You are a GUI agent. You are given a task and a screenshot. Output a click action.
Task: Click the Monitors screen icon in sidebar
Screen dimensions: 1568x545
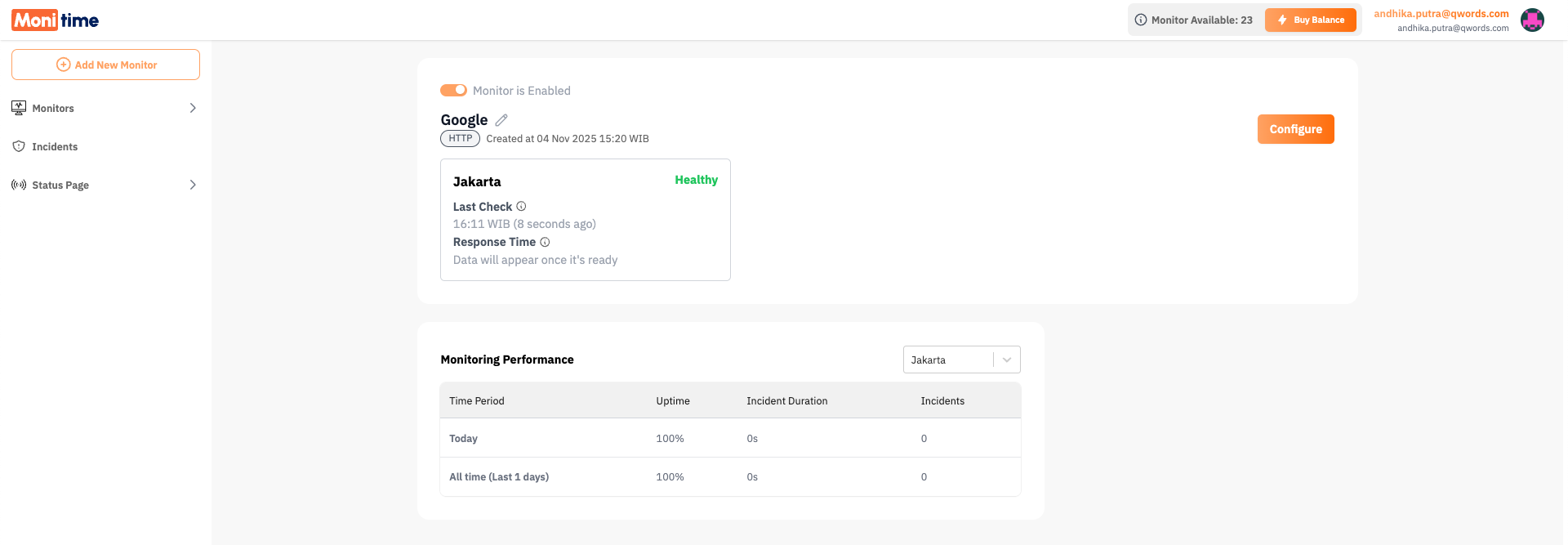click(19, 108)
